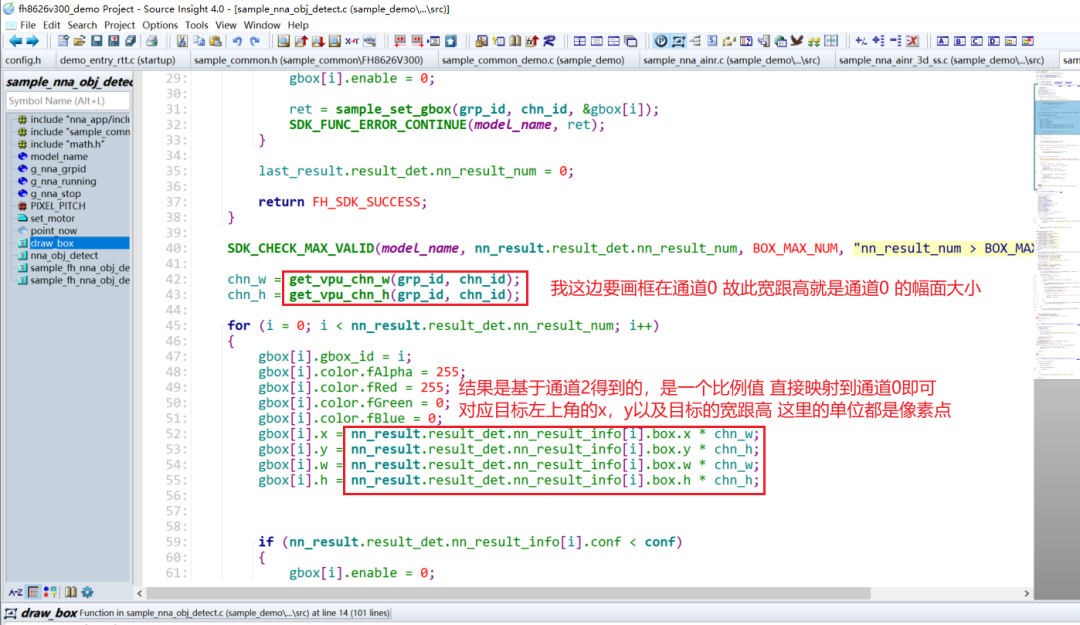This screenshot has width=1080, height=625.
Task: Click the symbol type filter shapes icon
Action: coord(50,592)
